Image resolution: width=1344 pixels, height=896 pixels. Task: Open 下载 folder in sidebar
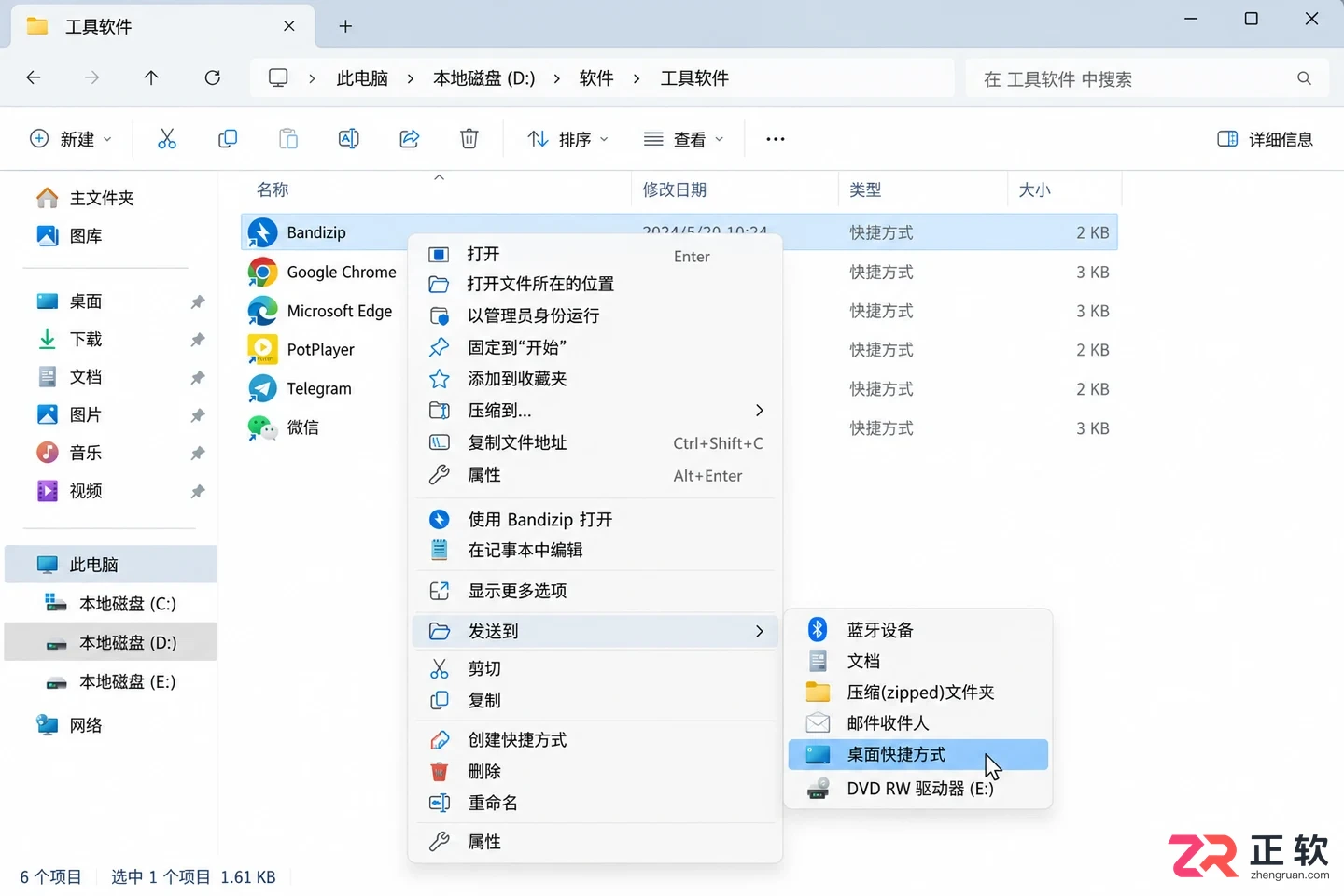(x=111, y=339)
